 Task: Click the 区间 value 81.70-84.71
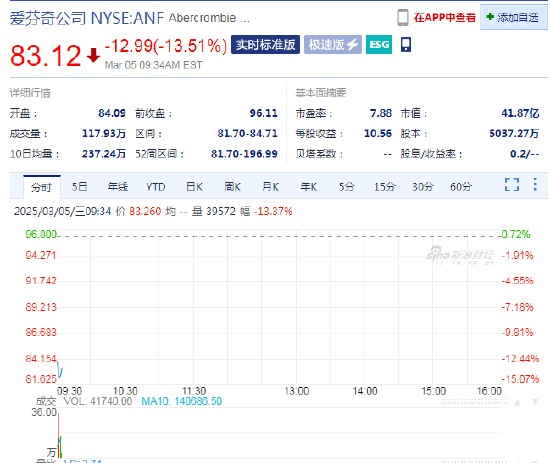click(x=247, y=134)
